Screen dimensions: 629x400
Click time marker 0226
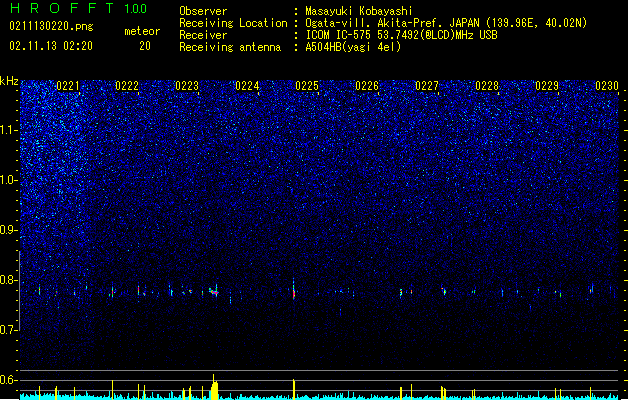coord(367,86)
